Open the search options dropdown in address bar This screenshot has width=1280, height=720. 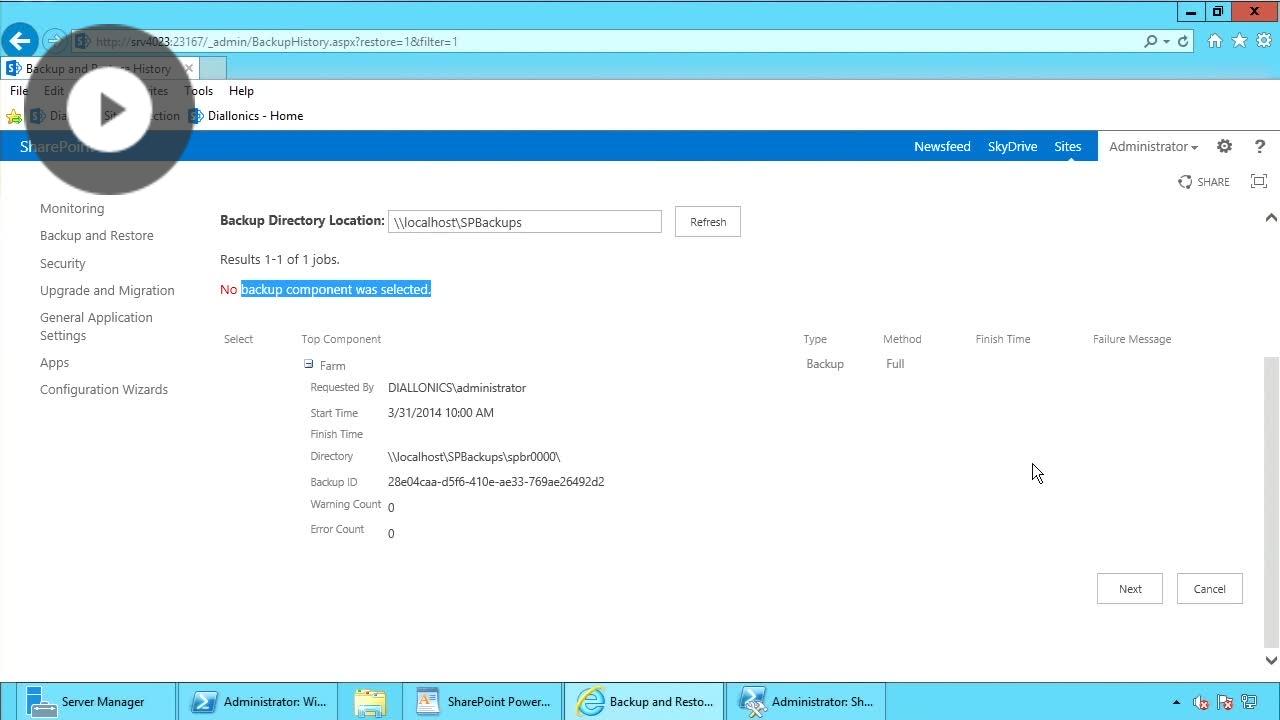(x=1164, y=41)
